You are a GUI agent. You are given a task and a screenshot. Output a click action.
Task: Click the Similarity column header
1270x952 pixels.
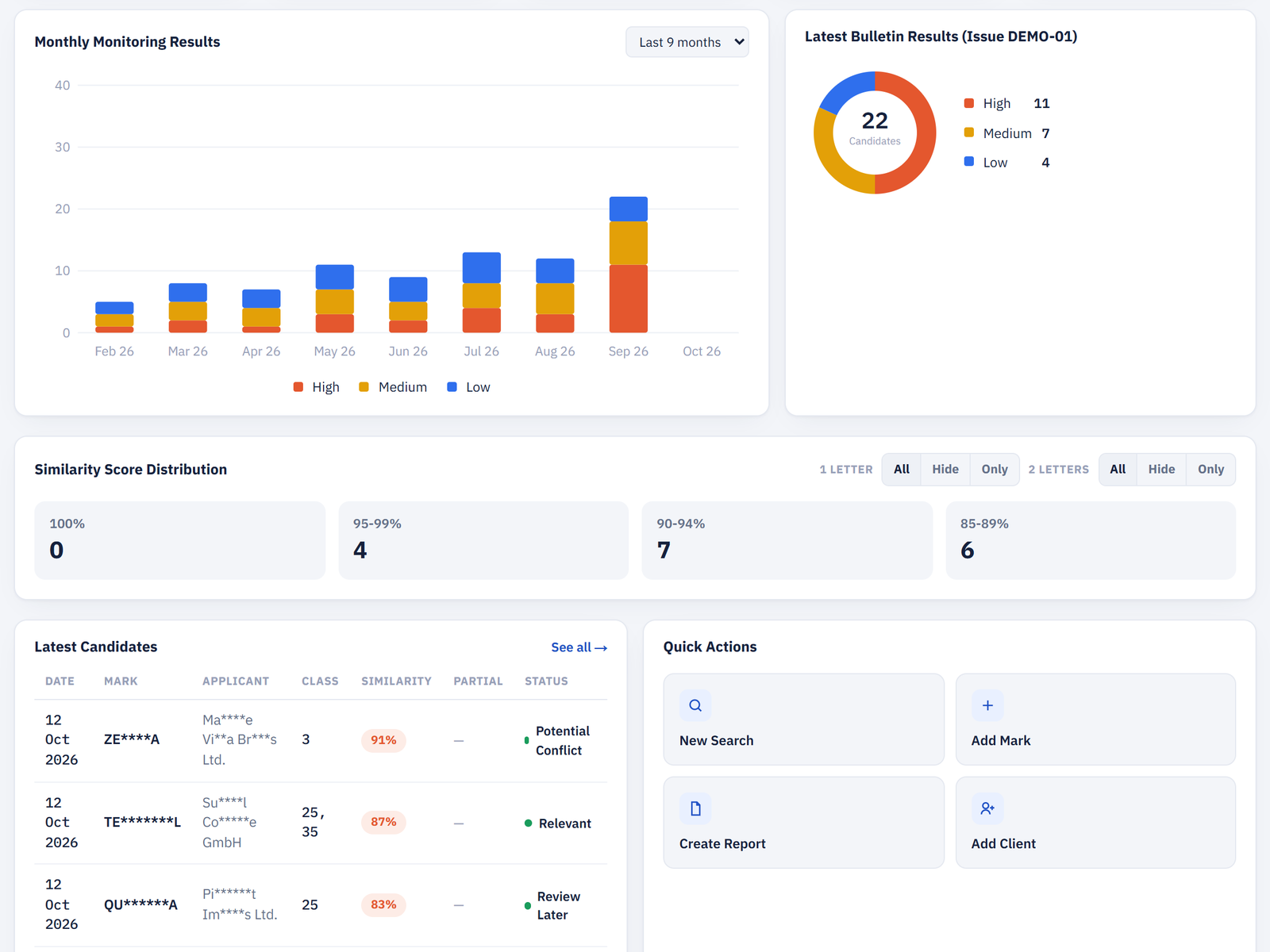tap(396, 681)
